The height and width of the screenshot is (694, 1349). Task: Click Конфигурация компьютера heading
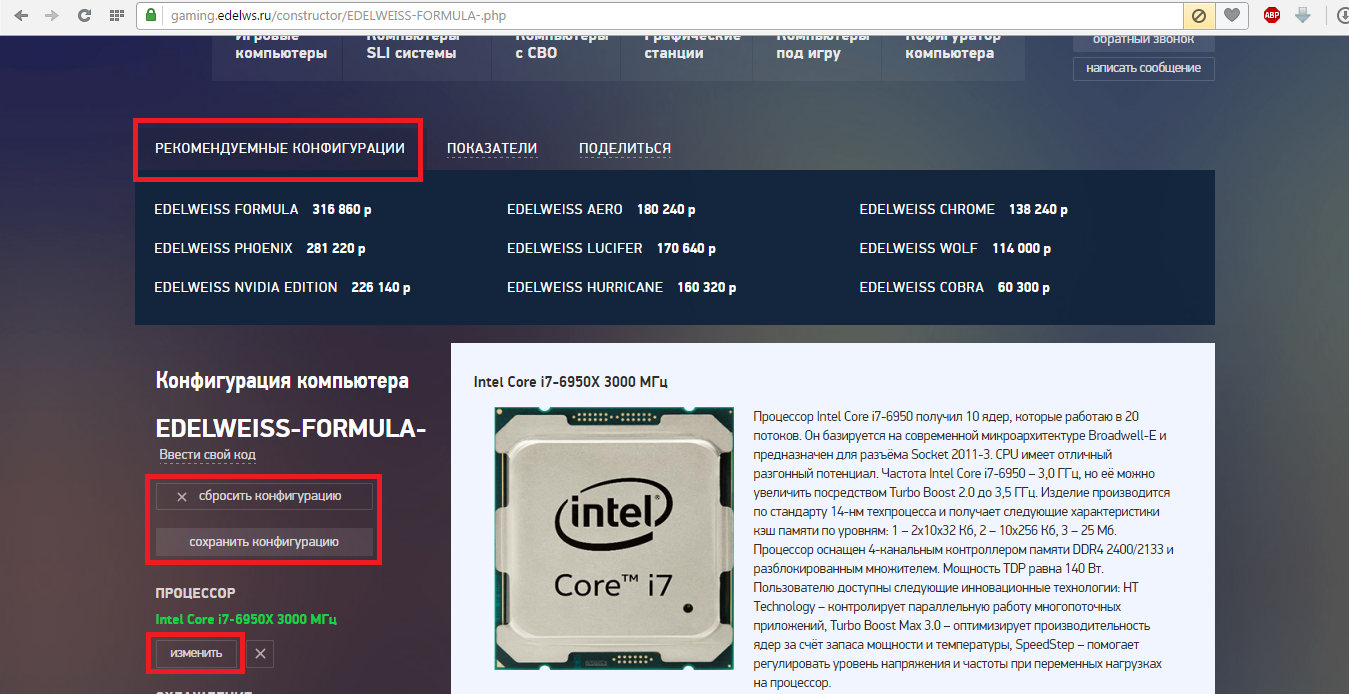[282, 381]
